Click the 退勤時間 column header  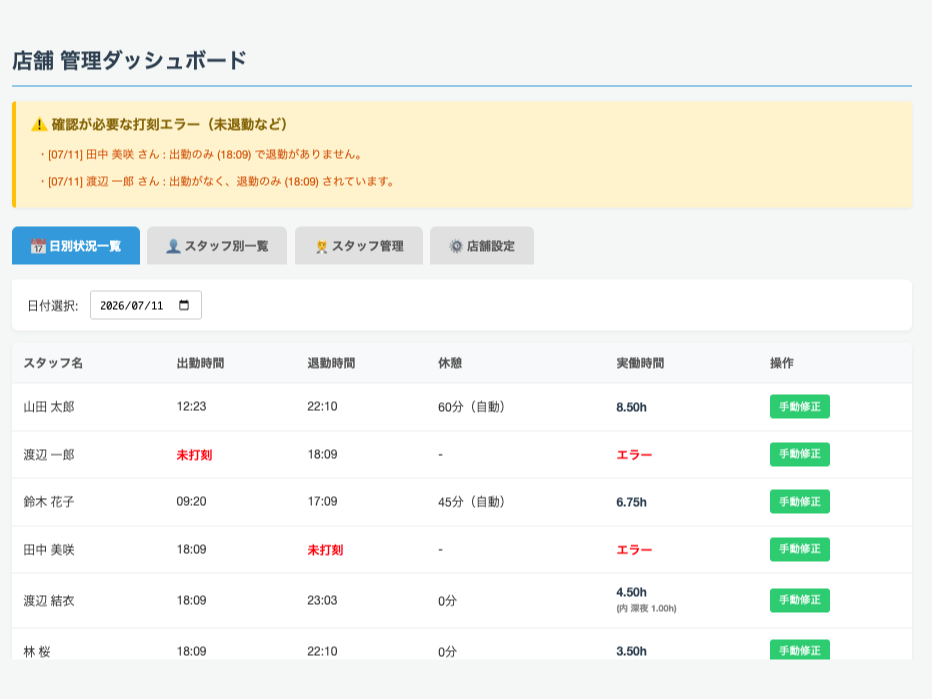click(331, 363)
